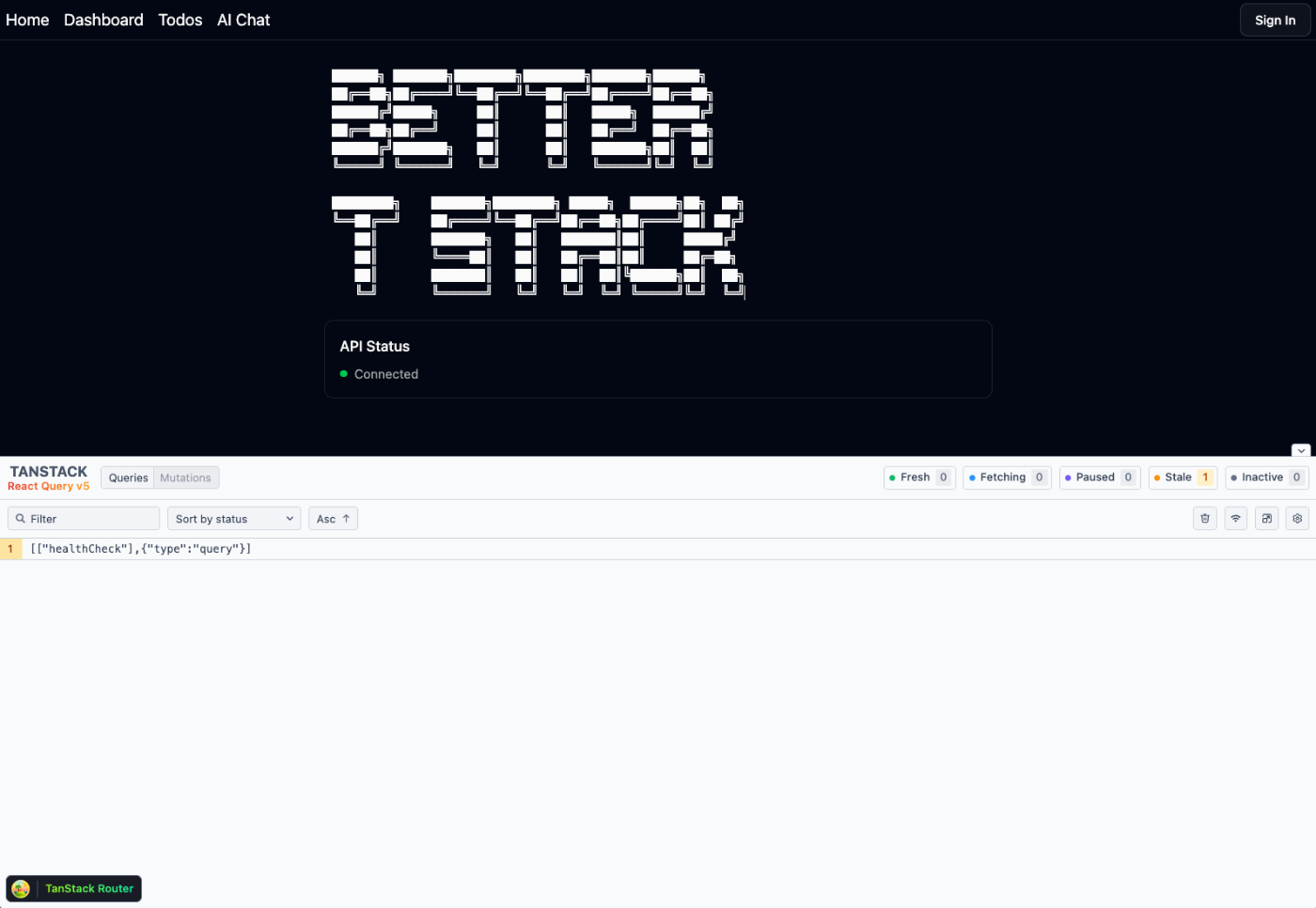Open the Sort by status dropdown
The image size is (1316, 908).
(234, 519)
